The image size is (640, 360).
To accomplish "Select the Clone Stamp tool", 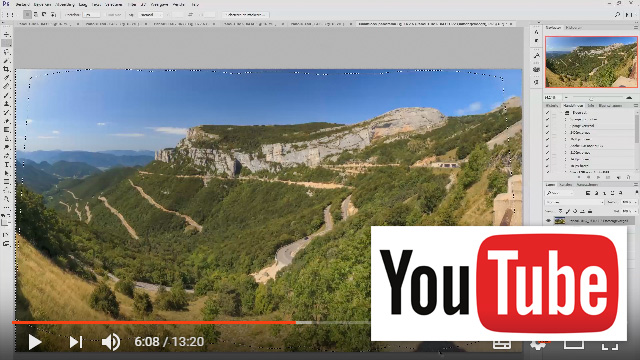I will pyautogui.click(x=7, y=103).
